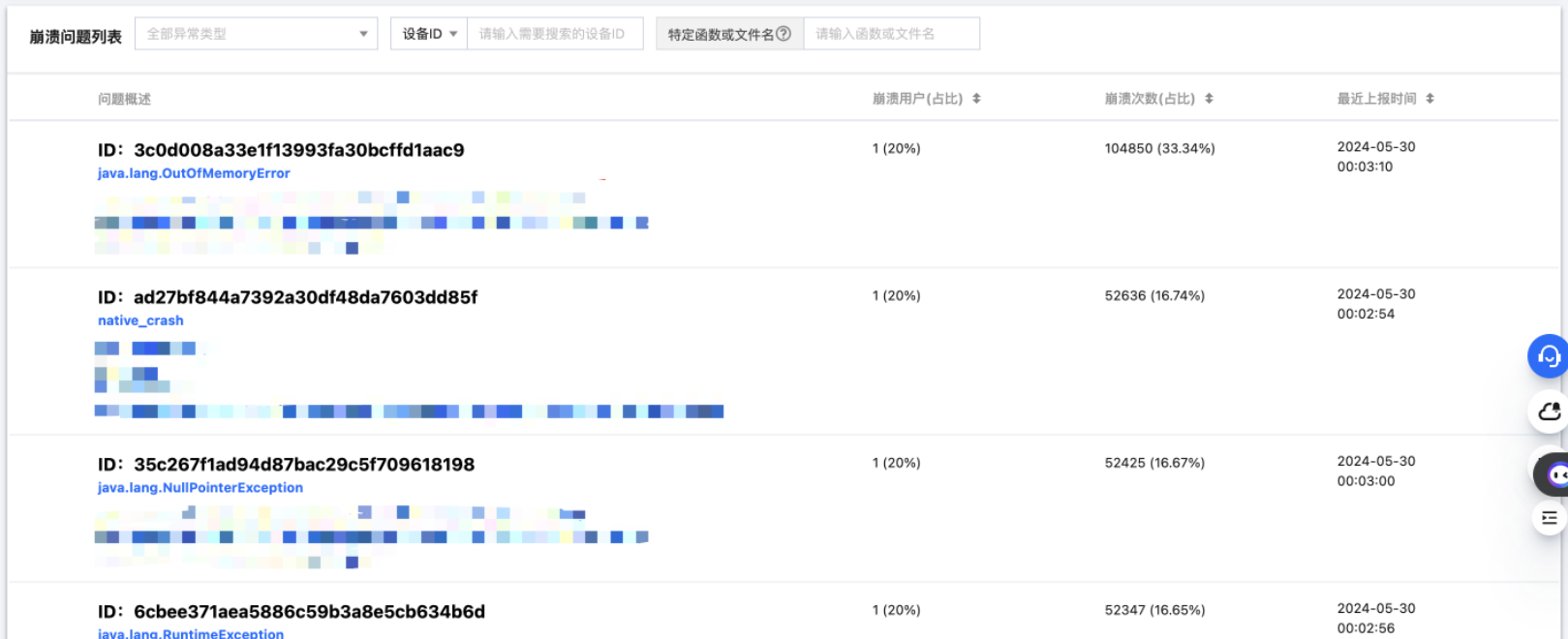Focus the device ID search input

pos(555,34)
